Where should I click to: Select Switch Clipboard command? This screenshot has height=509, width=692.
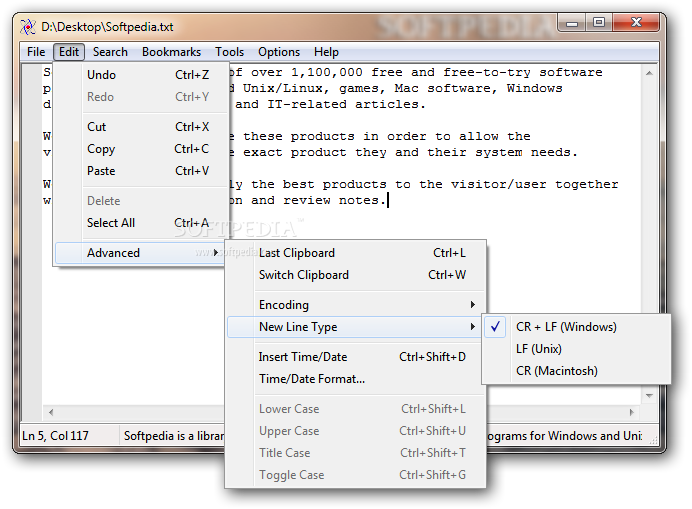pyautogui.click(x=355, y=275)
